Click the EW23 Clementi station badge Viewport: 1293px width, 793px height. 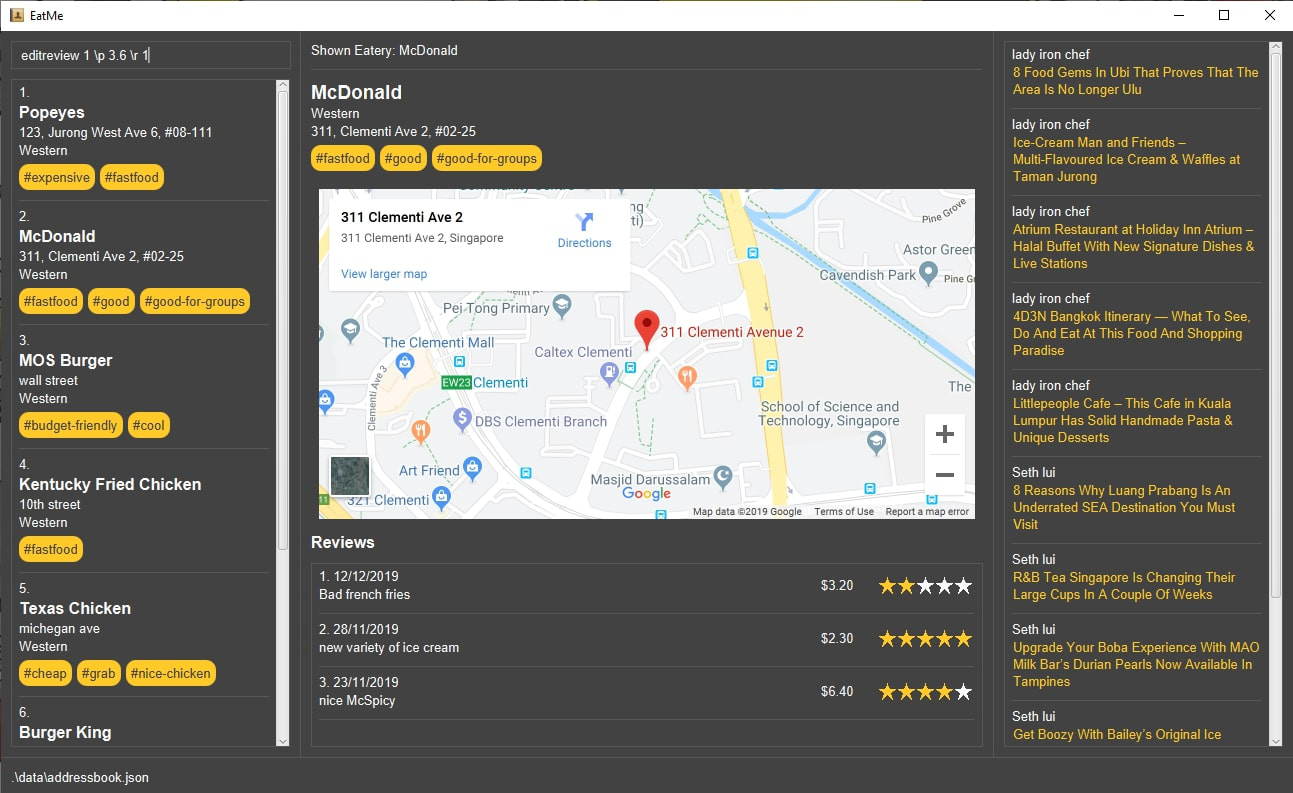tap(457, 382)
